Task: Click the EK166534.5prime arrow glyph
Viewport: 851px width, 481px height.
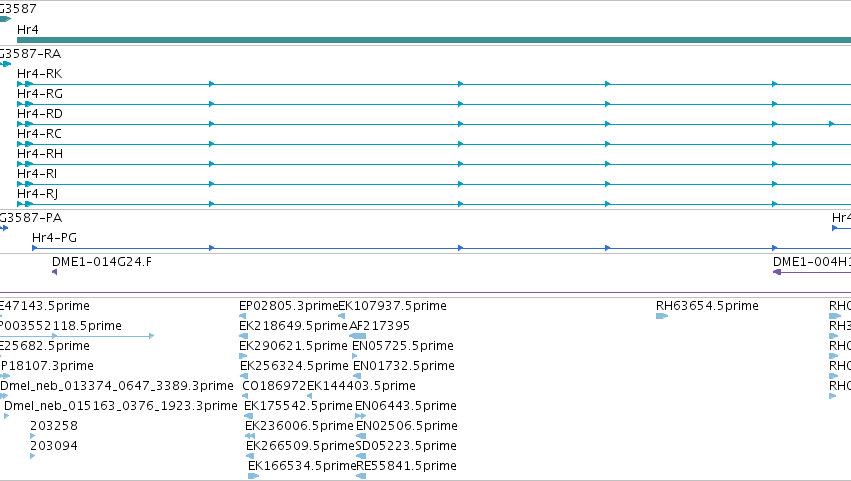Action: (x=253, y=476)
